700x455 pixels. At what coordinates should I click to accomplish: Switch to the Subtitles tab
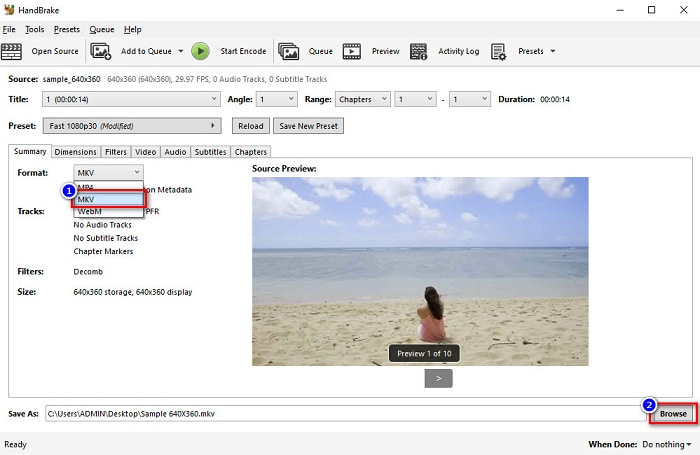pos(210,152)
